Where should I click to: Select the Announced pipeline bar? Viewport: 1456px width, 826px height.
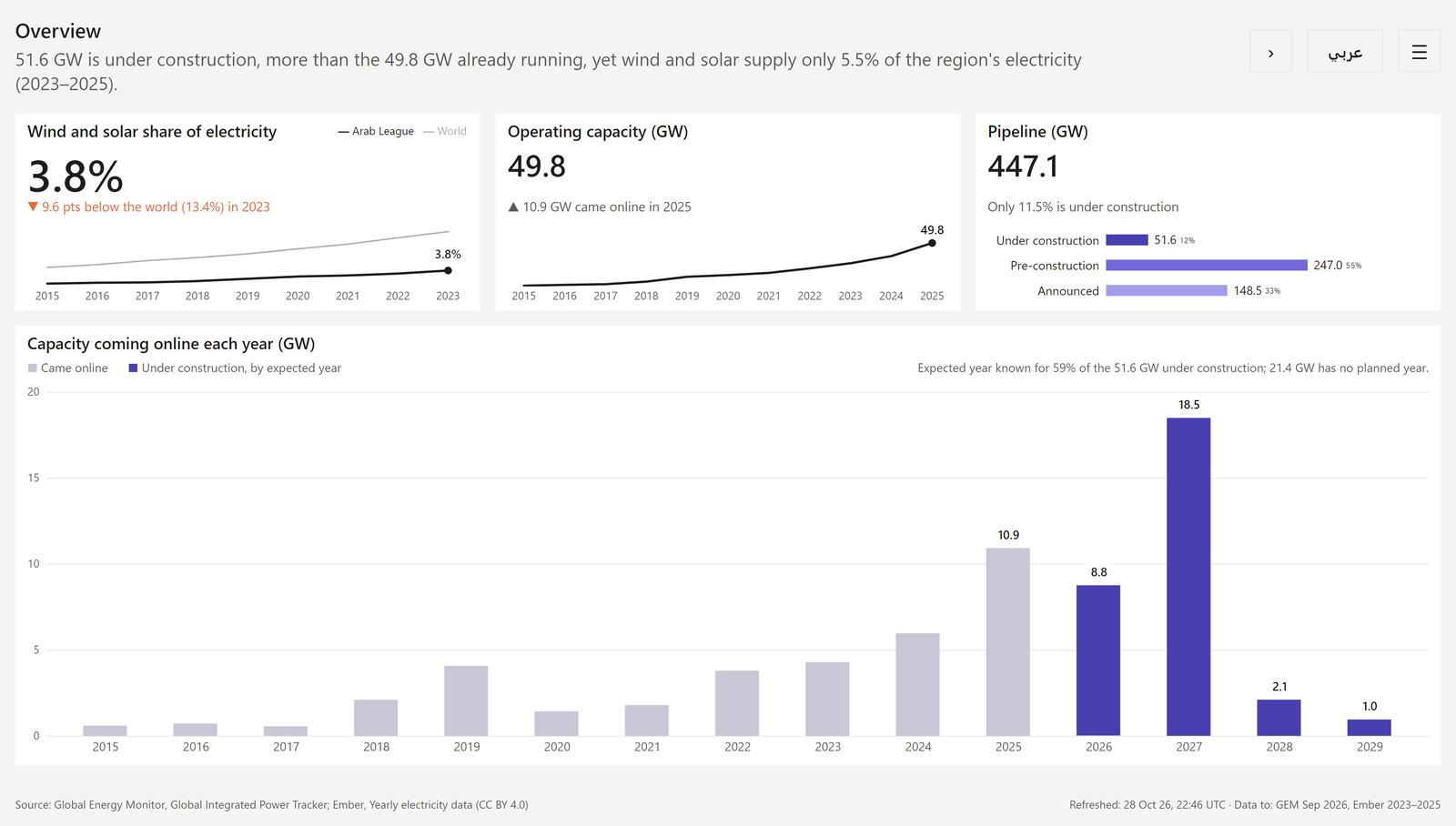click(1167, 291)
